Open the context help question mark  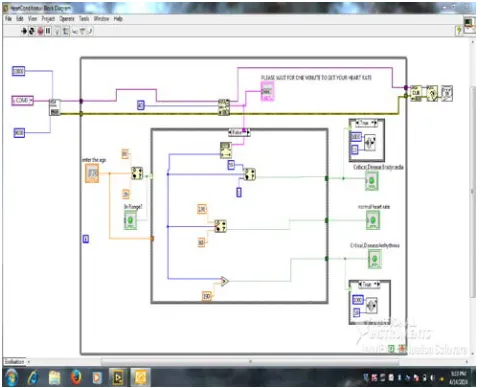pyautogui.click(x=459, y=31)
